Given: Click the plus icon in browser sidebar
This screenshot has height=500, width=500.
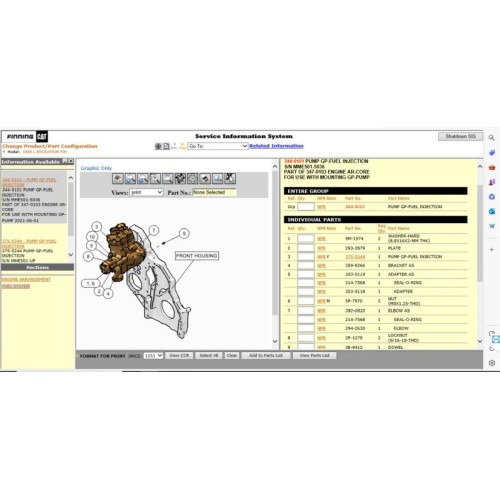Looking at the screenshot, I should pos(492,249).
